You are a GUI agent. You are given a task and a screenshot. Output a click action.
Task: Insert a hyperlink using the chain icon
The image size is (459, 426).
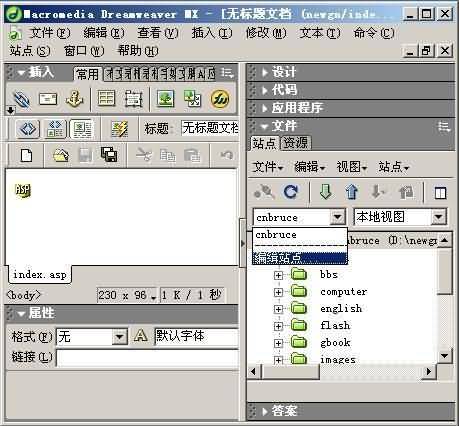(22, 99)
